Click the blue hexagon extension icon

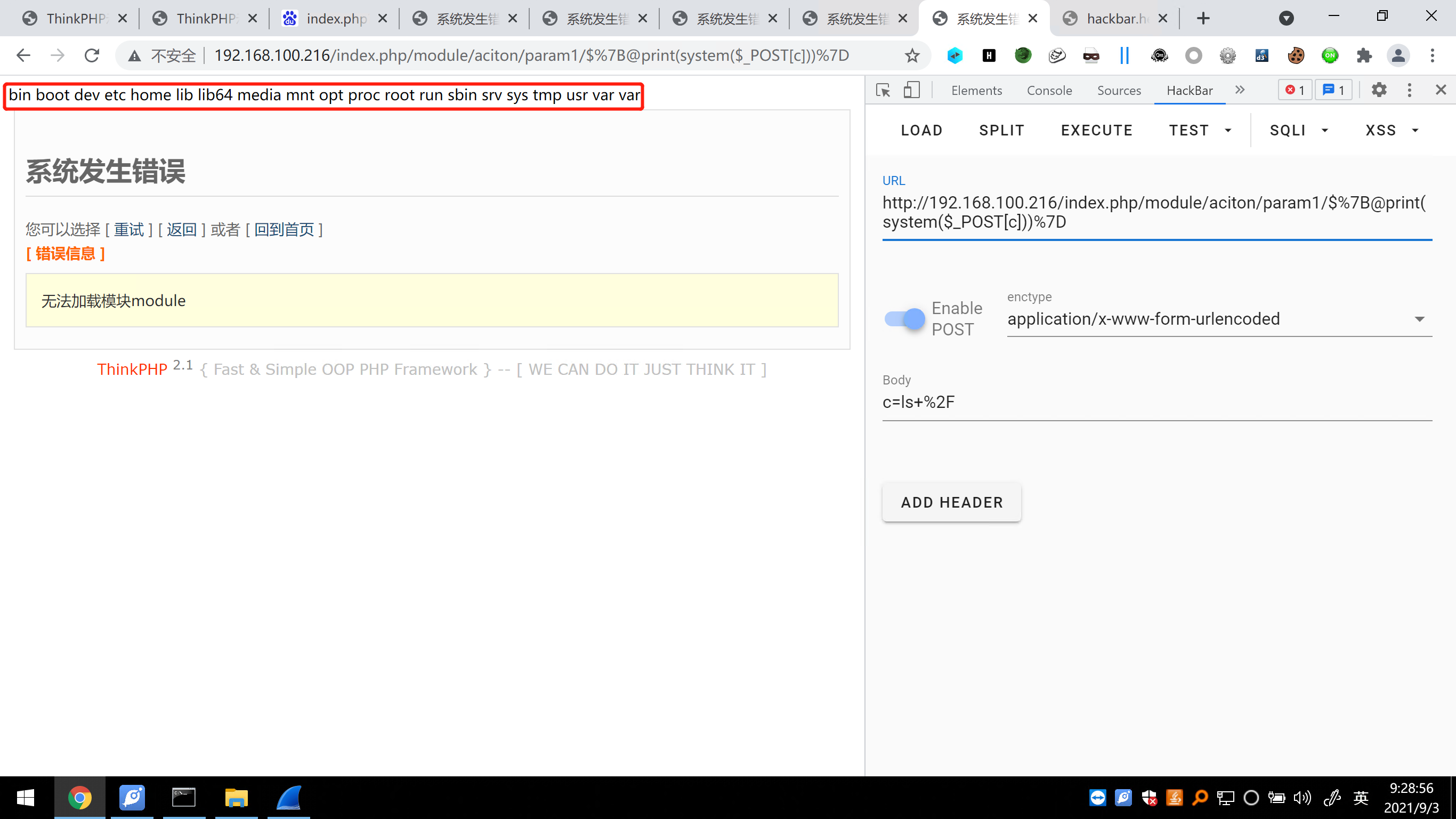click(955, 55)
